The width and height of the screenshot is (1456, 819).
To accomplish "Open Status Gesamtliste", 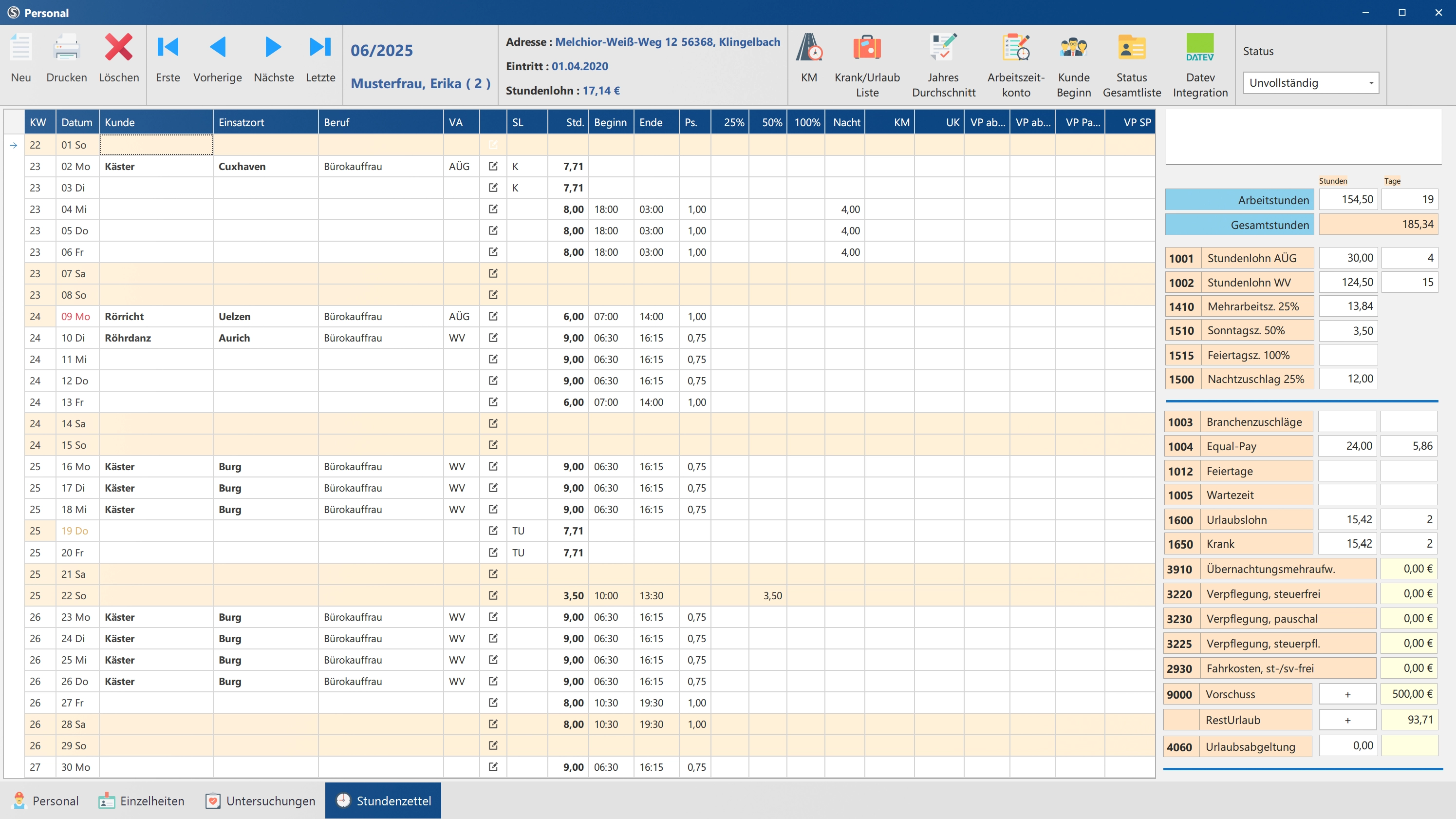I will coord(1131,48).
